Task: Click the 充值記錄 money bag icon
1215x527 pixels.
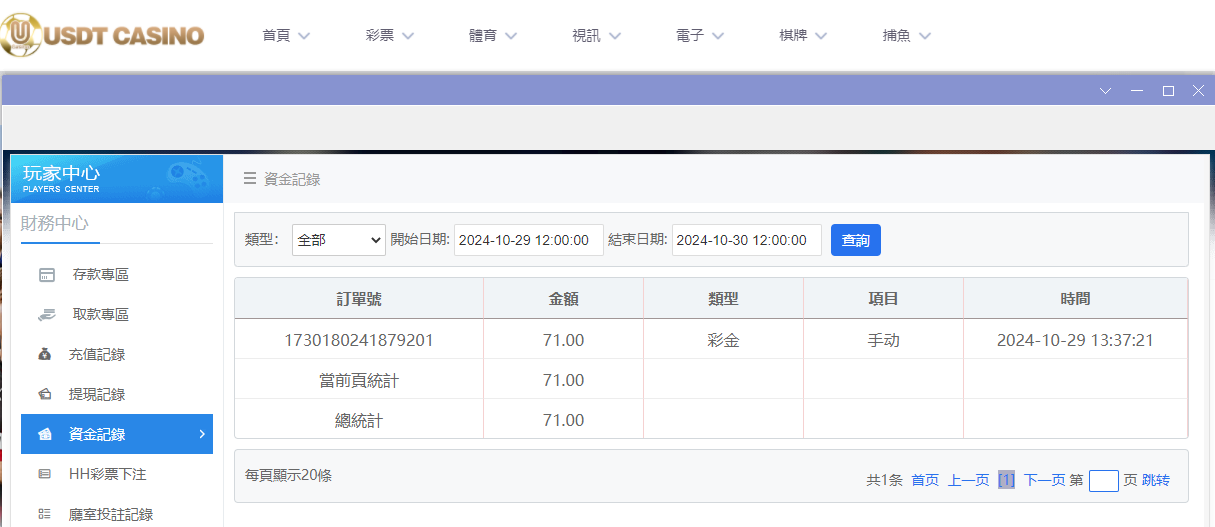Action: point(45,355)
